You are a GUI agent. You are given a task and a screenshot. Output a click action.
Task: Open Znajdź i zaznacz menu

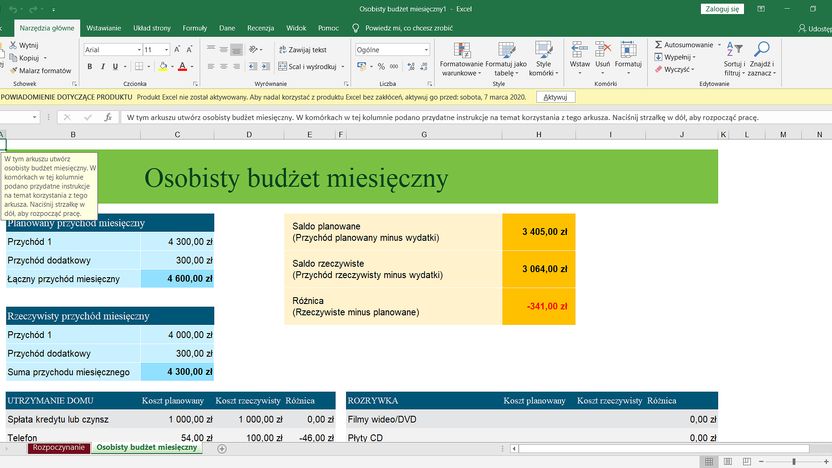pos(761,59)
